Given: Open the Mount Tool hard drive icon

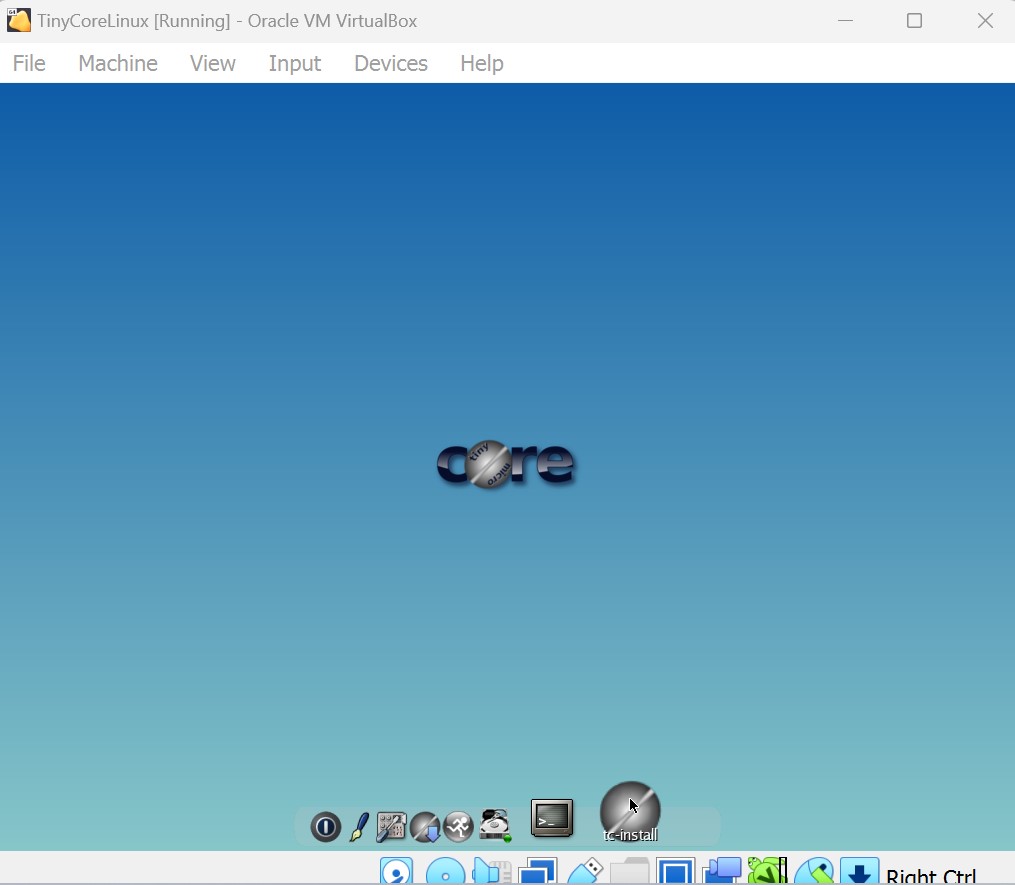Looking at the screenshot, I should pos(495,825).
